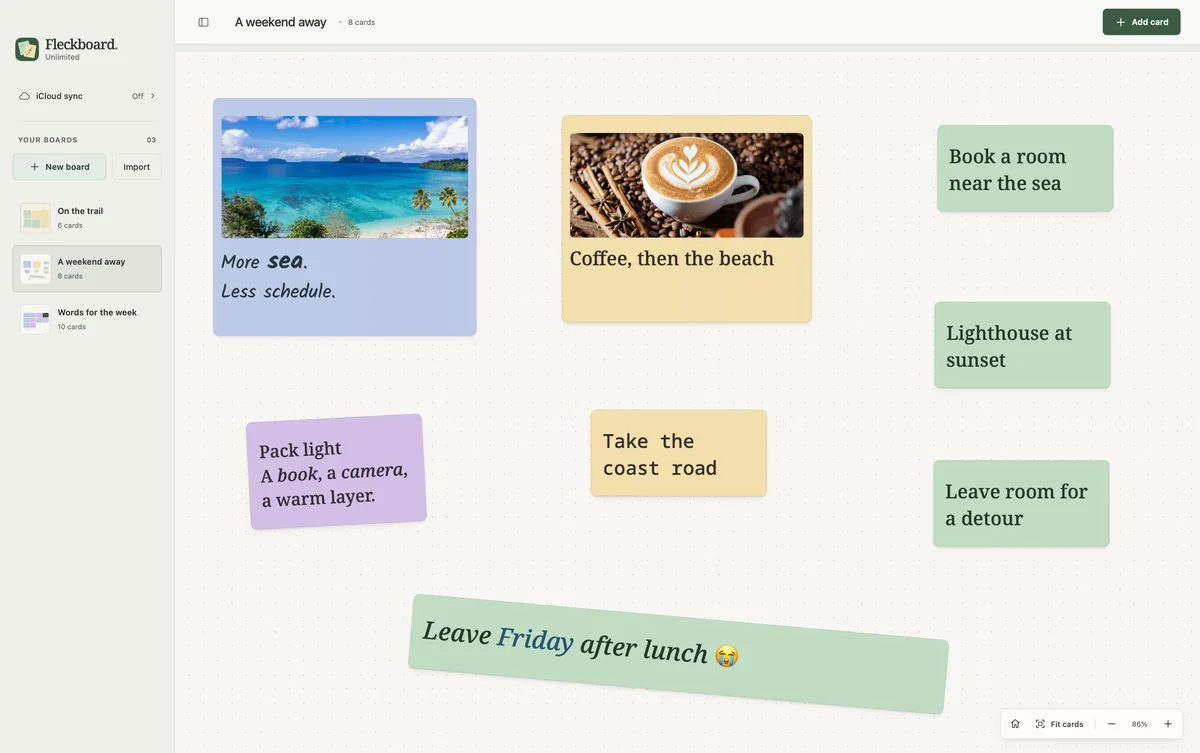Open the Words for the week board
Viewport: 1200px width, 753px height.
(x=87, y=319)
